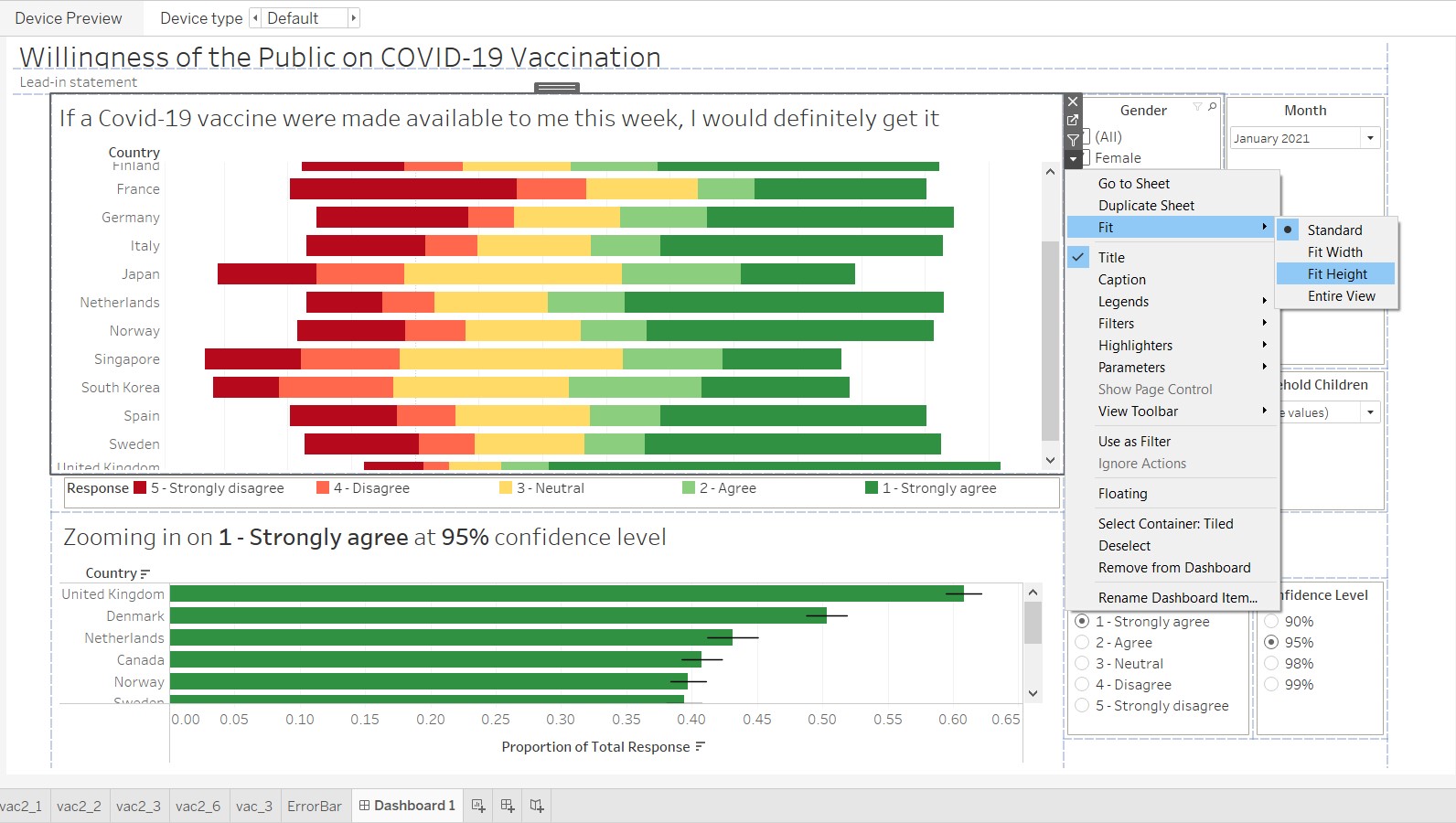The image size is (1456, 823).
Task: Click the Use as Filter funnel icon
Action: (1073, 140)
